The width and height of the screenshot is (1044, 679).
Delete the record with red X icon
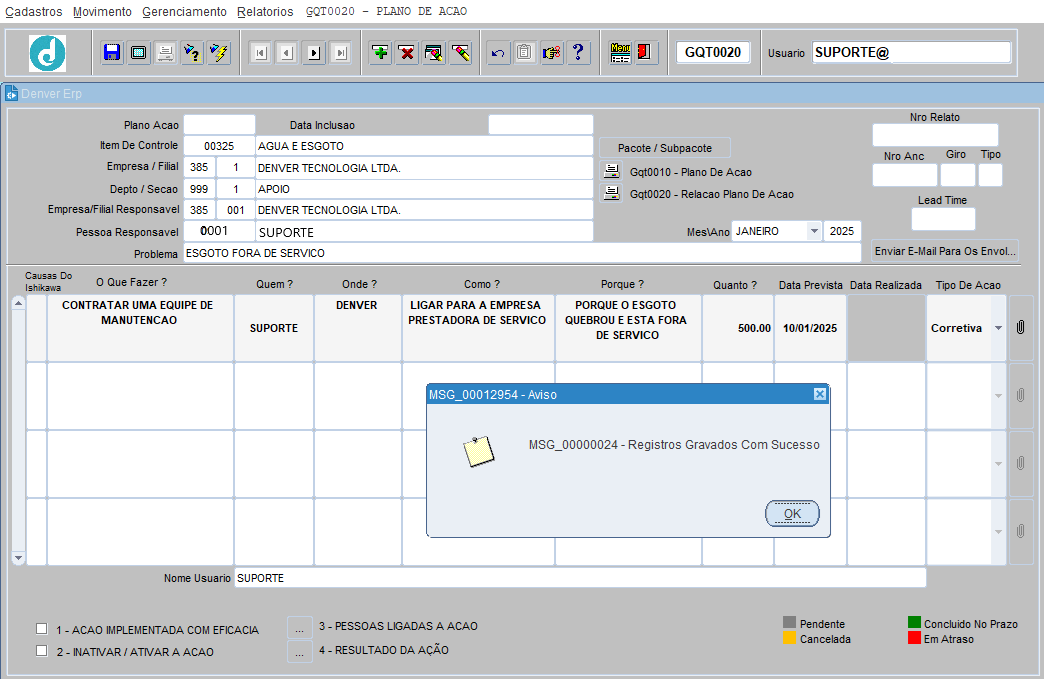(x=407, y=53)
